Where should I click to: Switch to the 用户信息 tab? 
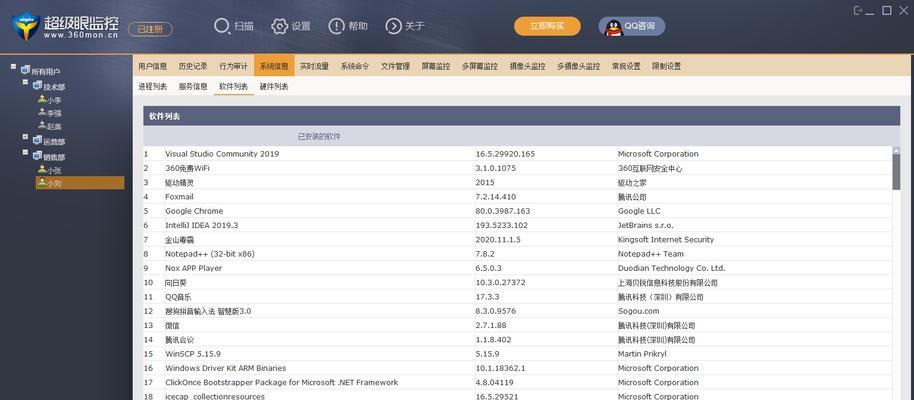tap(153, 66)
